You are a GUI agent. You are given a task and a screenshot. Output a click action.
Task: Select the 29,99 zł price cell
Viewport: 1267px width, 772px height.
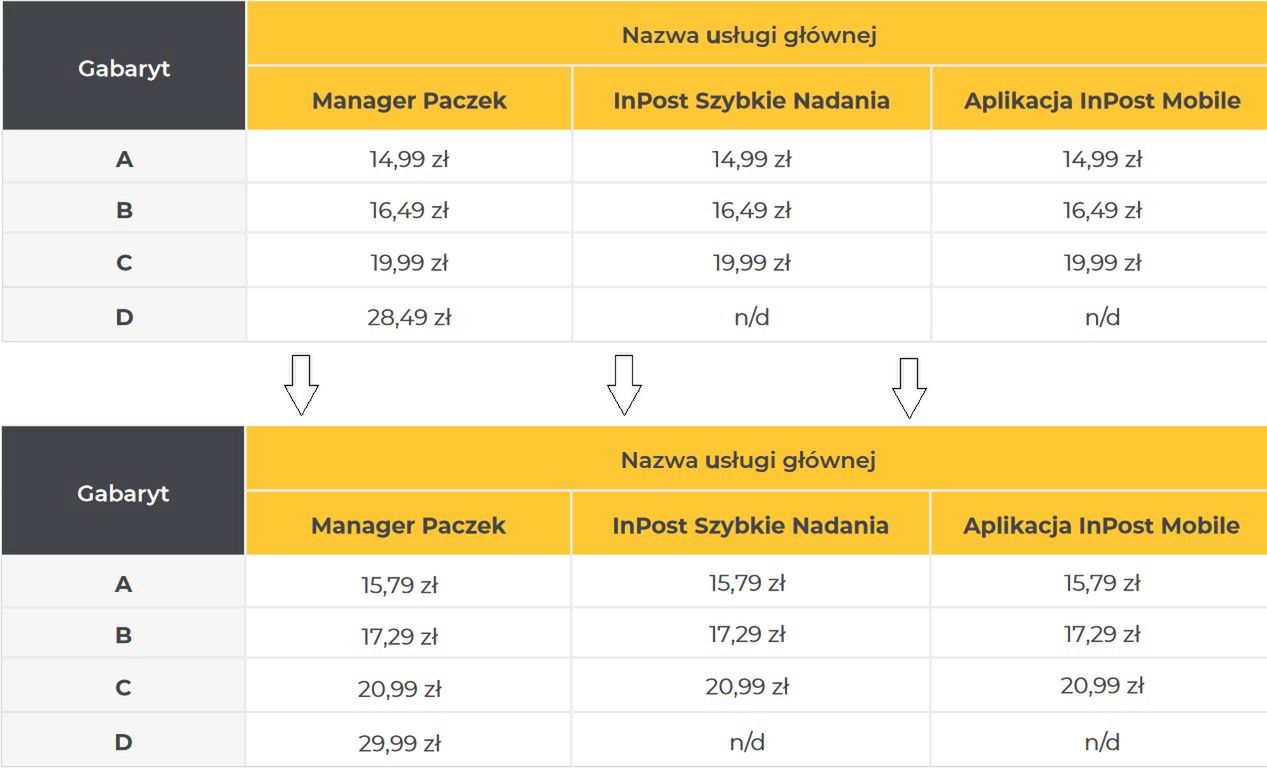tap(399, 743)
